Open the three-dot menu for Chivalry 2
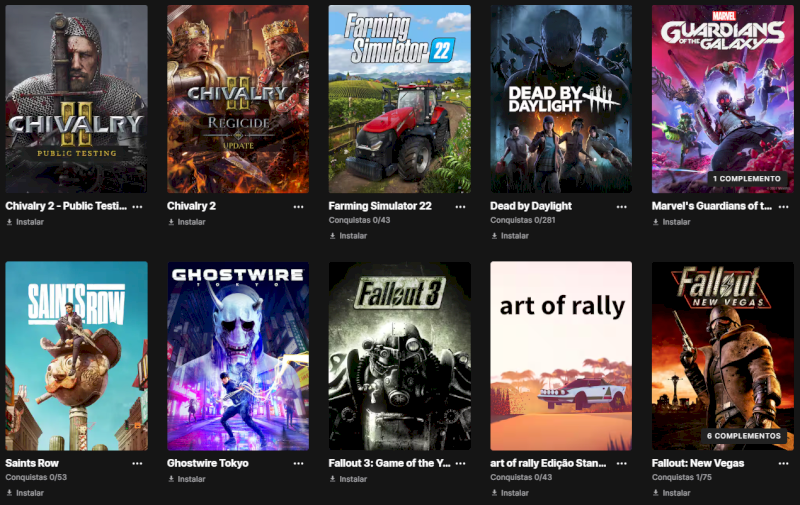Image resolution: width=800 pixels, height=505 pixels. (x=298, y=207)
